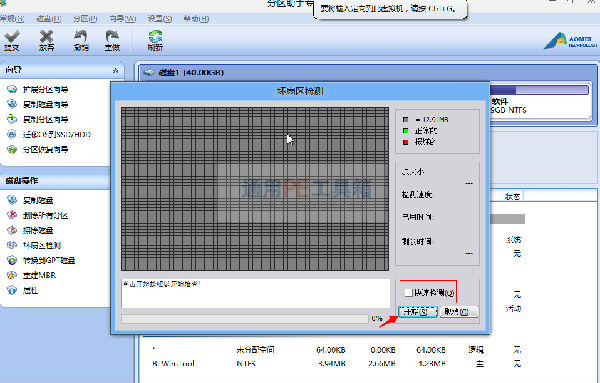
Task: Launch Migrate OS to SSD/HDD wizard
Action: [x=57, y=134]
